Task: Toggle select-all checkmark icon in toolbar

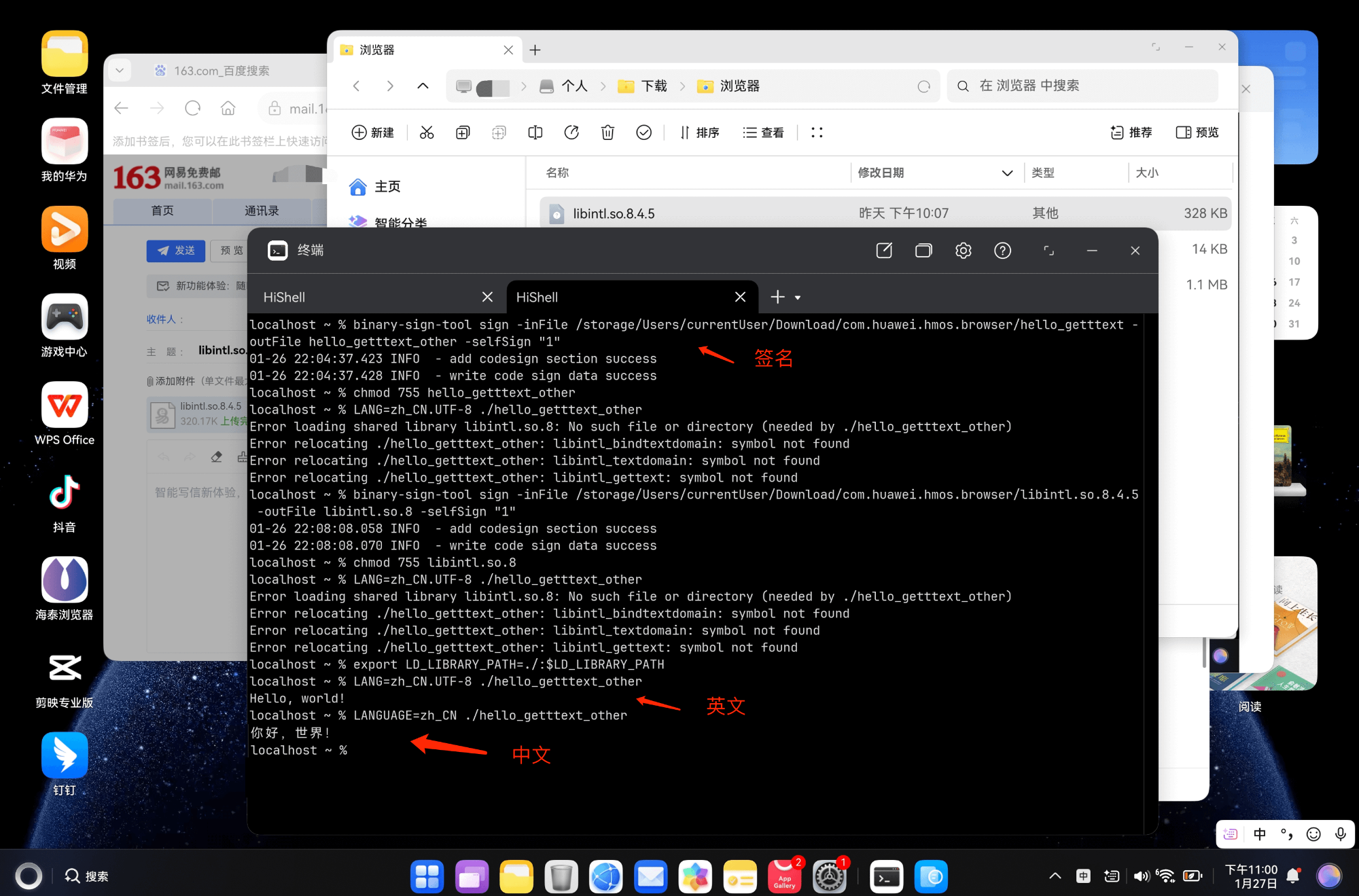Action: (x=643, y=132)
